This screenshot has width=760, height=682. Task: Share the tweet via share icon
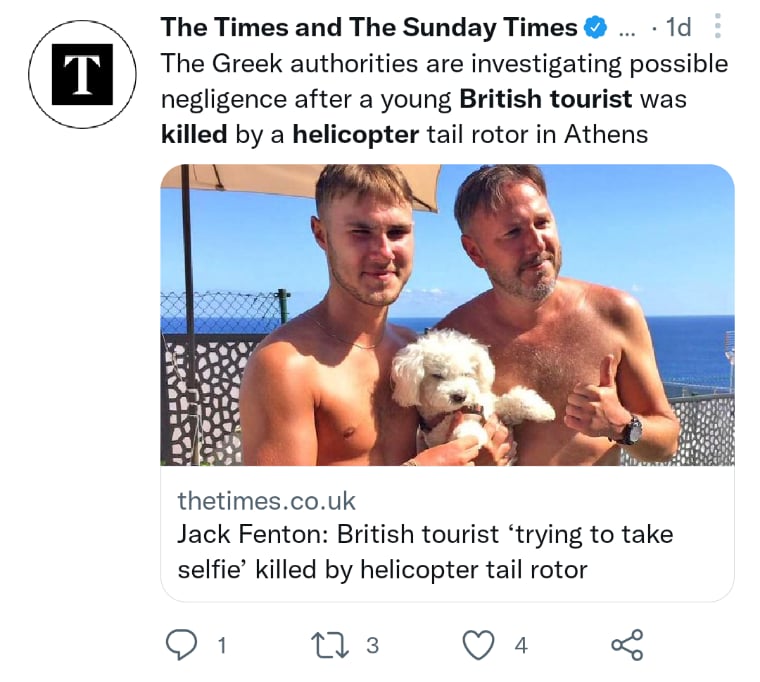(627, 645)
